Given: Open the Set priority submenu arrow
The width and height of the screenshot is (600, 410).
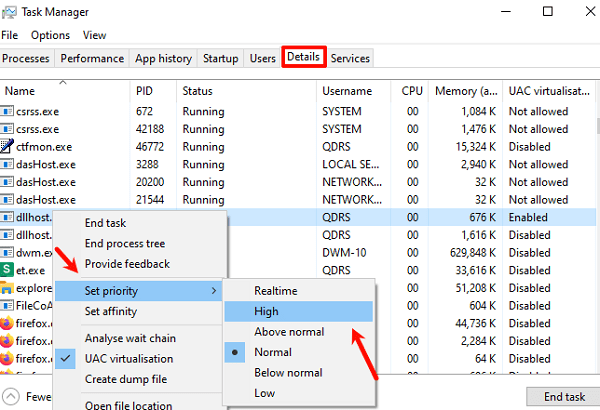Looking at the screenshot, I should 214,291.
